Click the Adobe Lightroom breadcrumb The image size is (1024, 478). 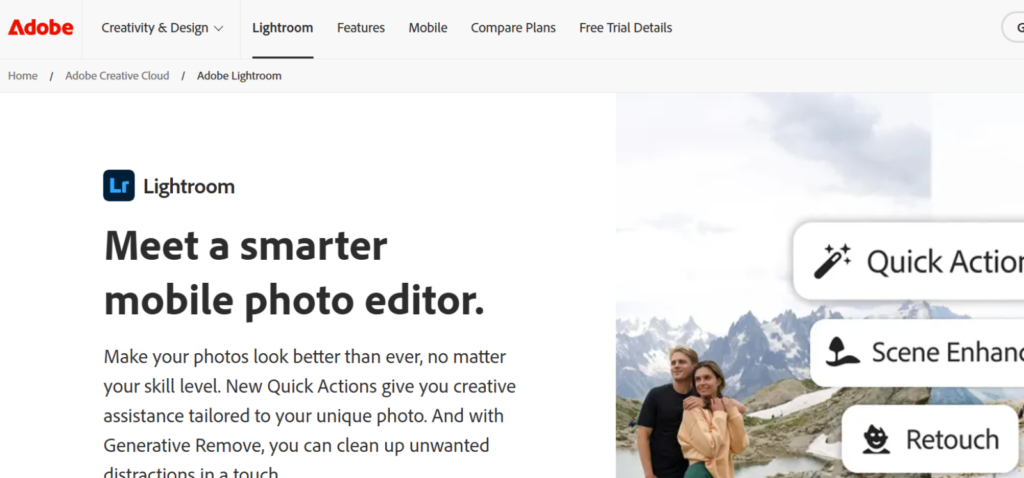pos(239,76)
